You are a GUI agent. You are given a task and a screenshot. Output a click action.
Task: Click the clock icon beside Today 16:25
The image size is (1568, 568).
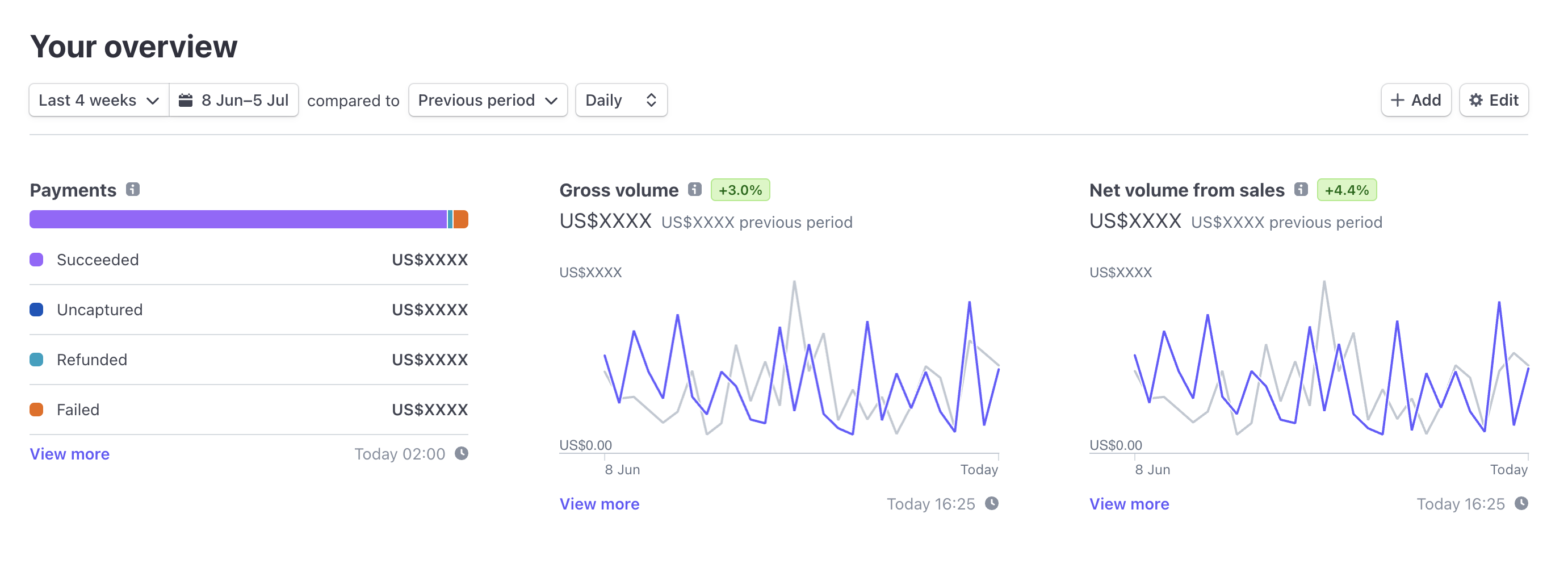pos(992,503)
